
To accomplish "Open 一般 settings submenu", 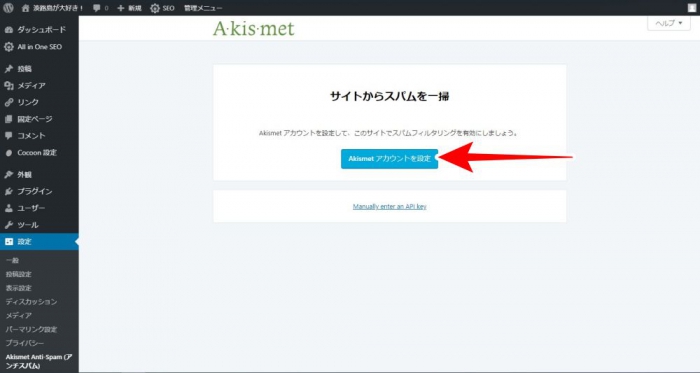I will [12, 261].
